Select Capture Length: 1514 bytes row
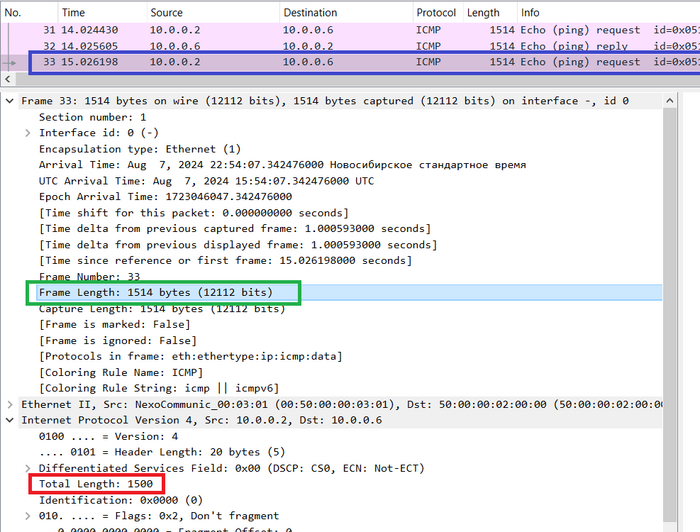Screen dimensions: 700x532 pyautogui.click(x=162, y=309)
